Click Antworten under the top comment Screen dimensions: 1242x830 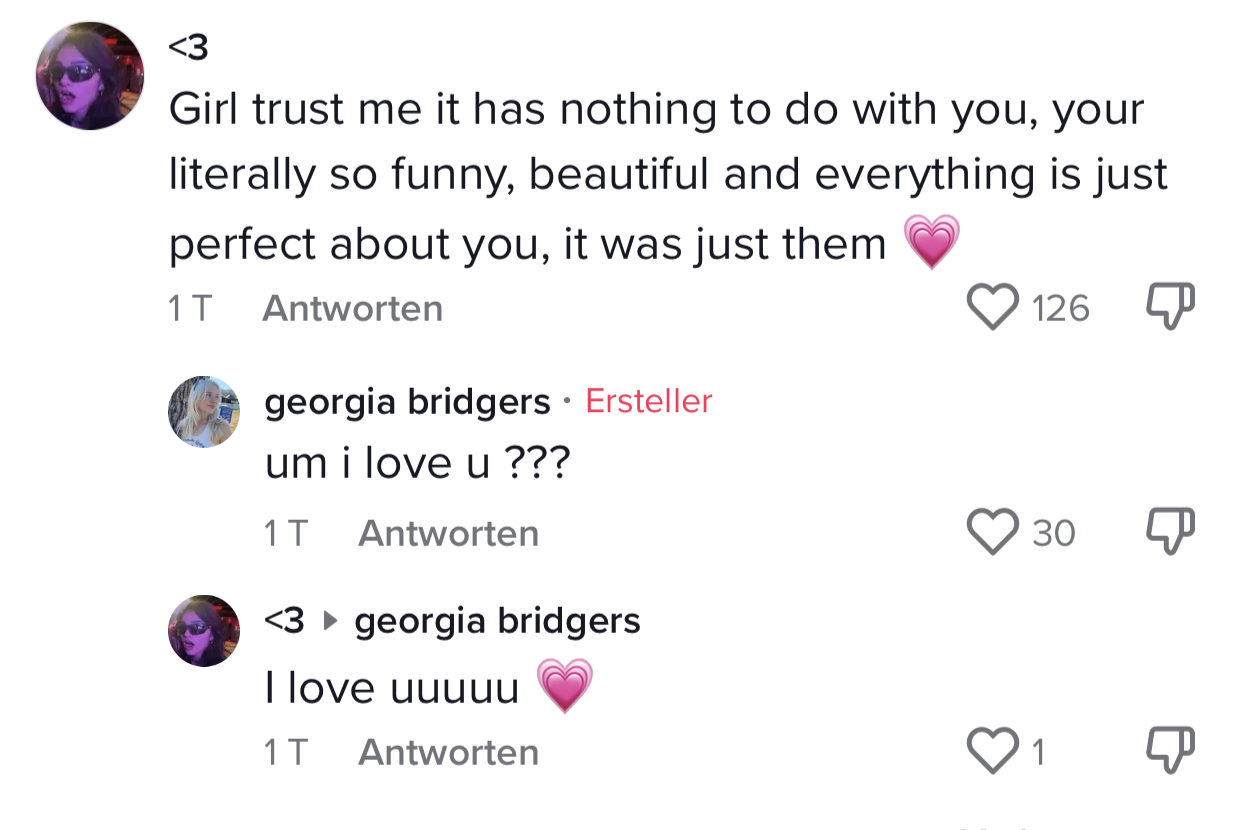click(x=352, y=308)
